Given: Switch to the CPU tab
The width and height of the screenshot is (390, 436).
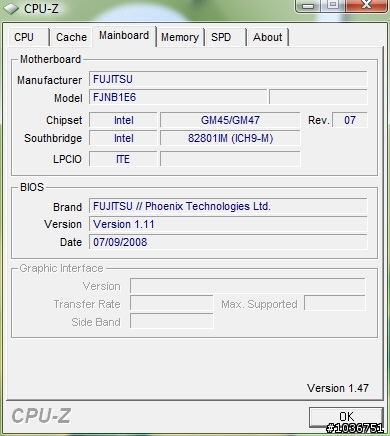Looking at the screenshot, I should (x=28, y=37).
